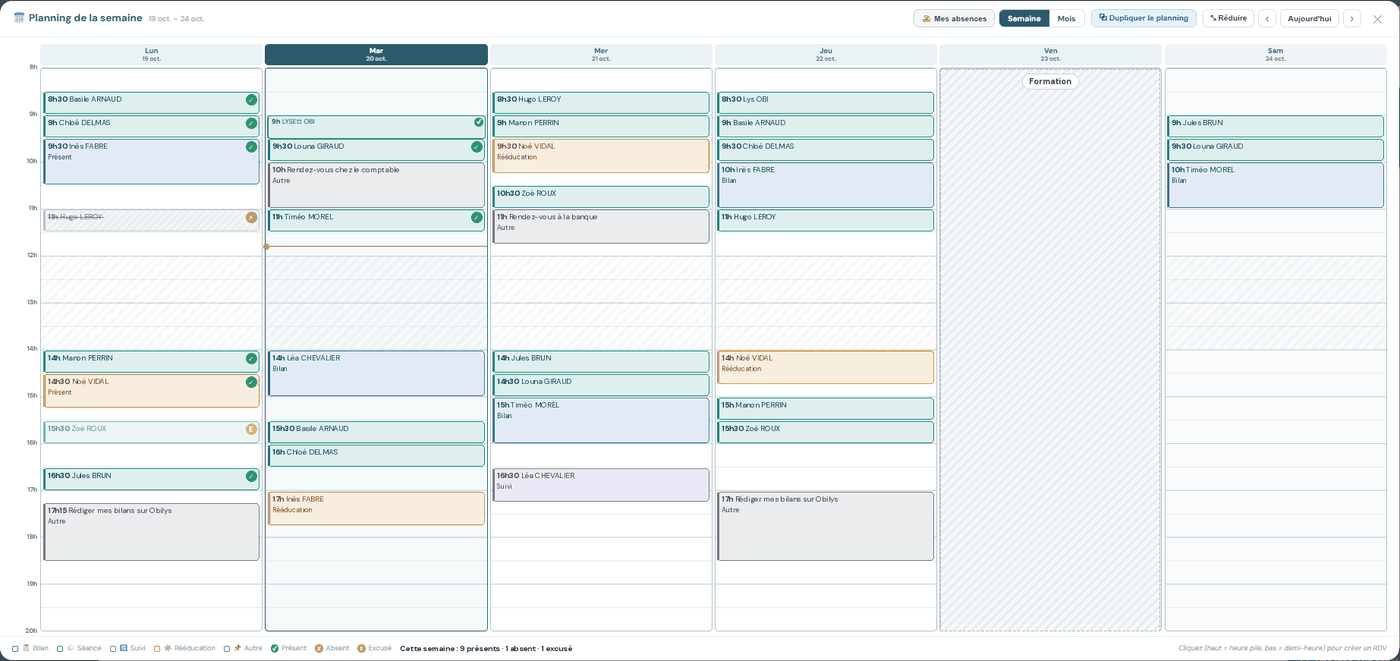The height and width of the screenshot is (661, 1400).
Task: Click the Excusé icon in the legend
Action: pyautogui.click(x=362, y=648)
